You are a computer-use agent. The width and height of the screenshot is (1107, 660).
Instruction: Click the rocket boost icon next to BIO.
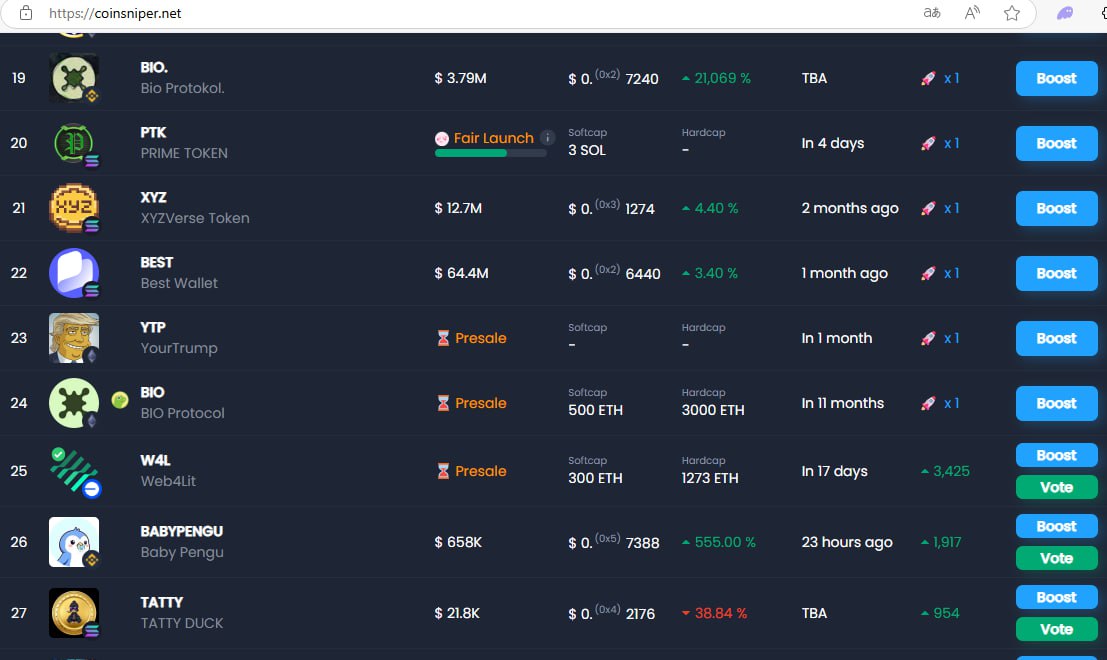927,78
